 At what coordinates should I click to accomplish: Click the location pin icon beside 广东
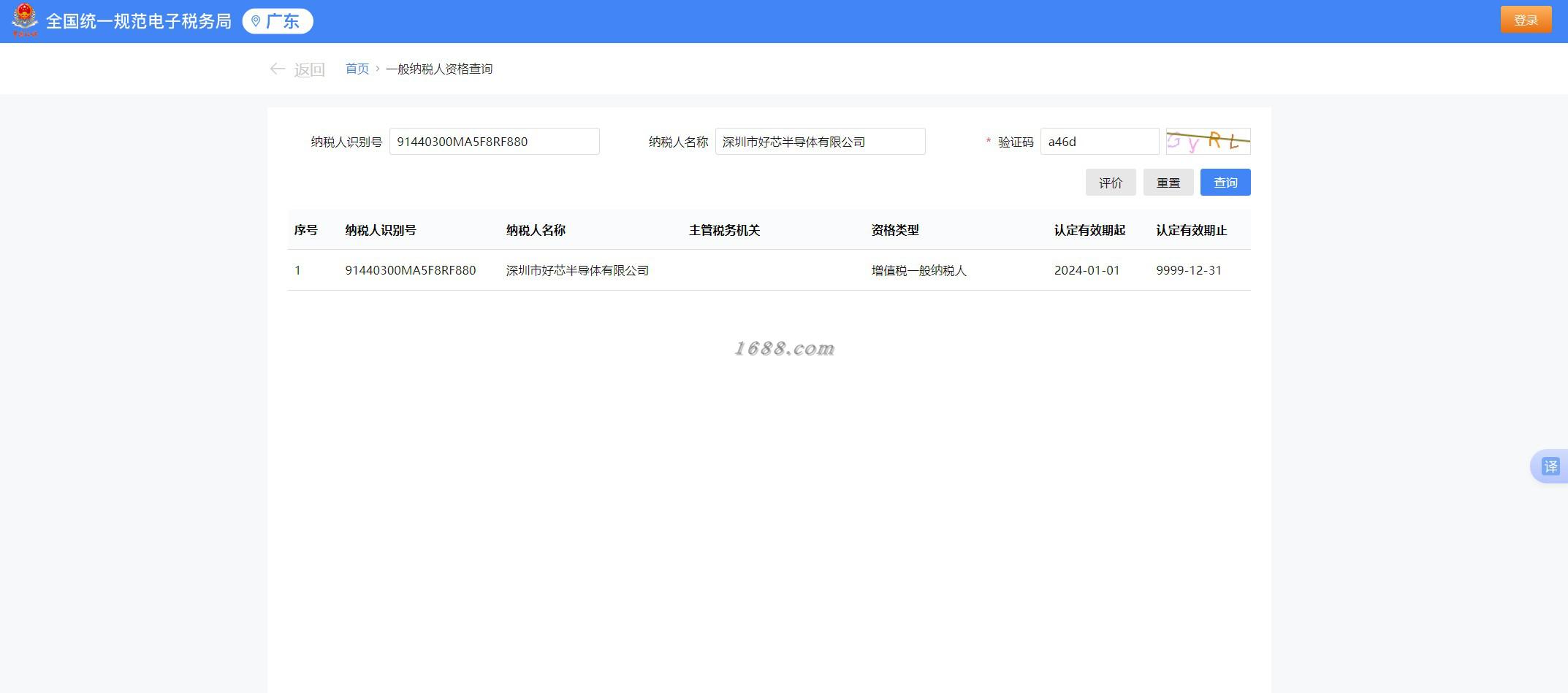pos(256,21)
